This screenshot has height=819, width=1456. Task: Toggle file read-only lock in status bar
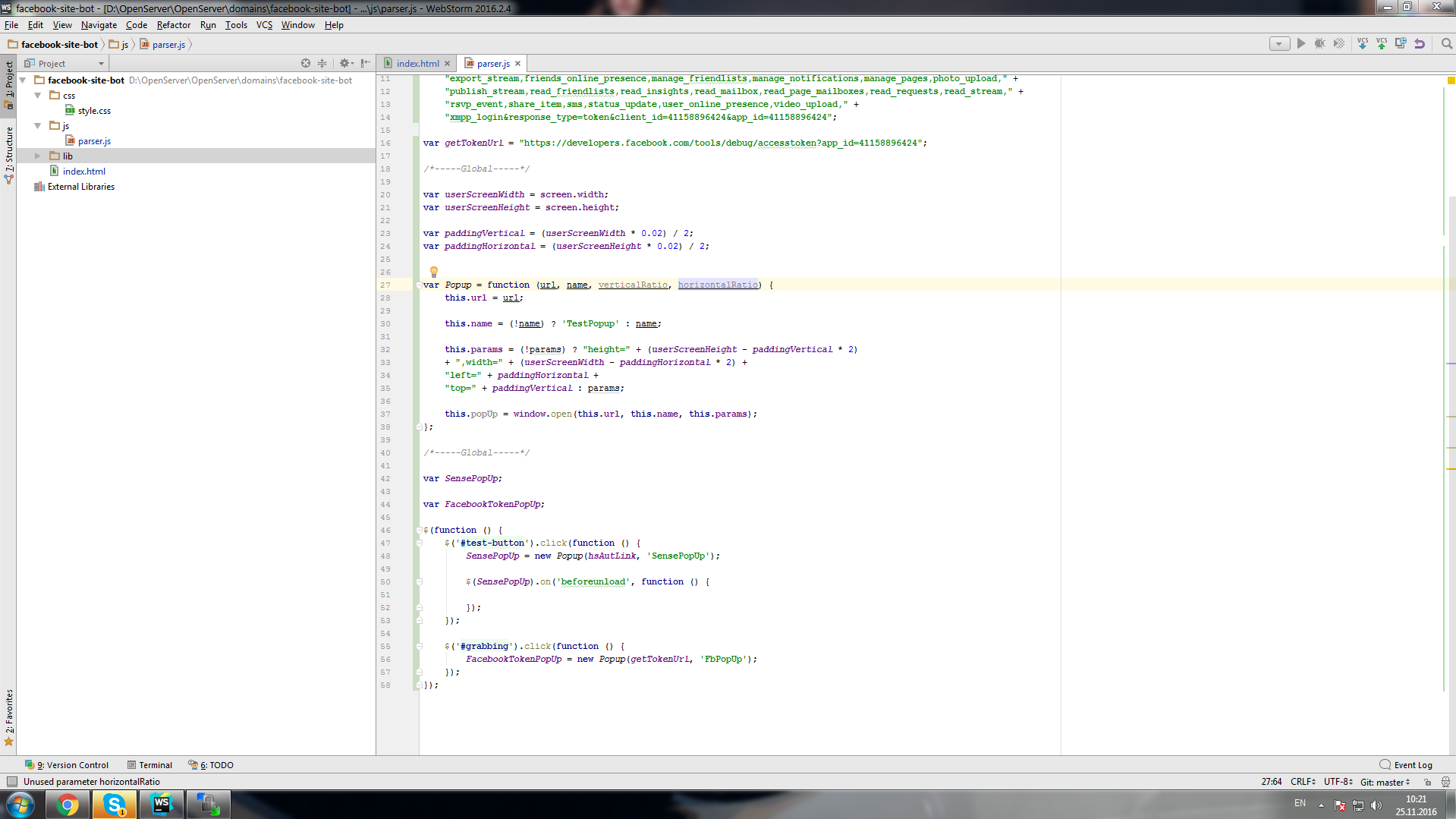(1427, 783)
